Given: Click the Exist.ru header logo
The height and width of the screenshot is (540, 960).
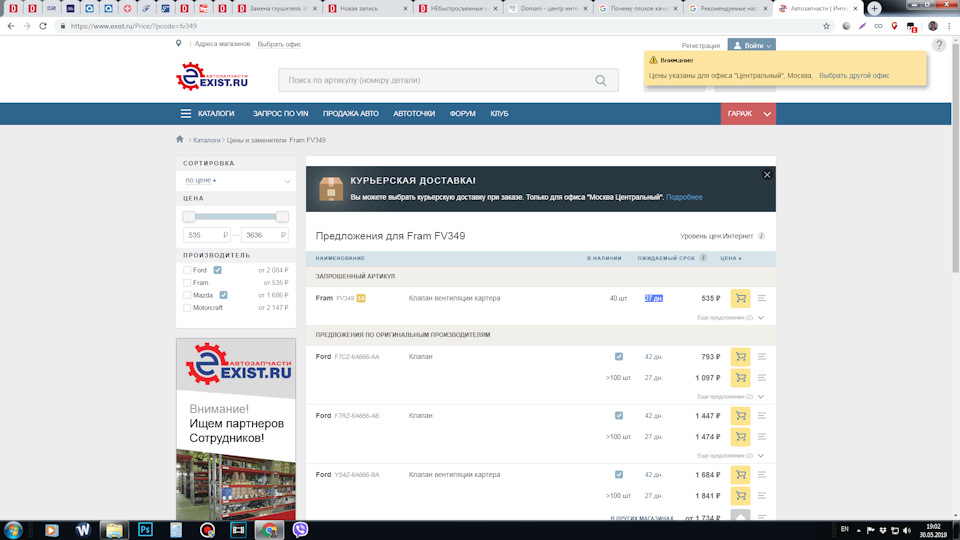Looking at the screenshot, I should pos(212,77).
